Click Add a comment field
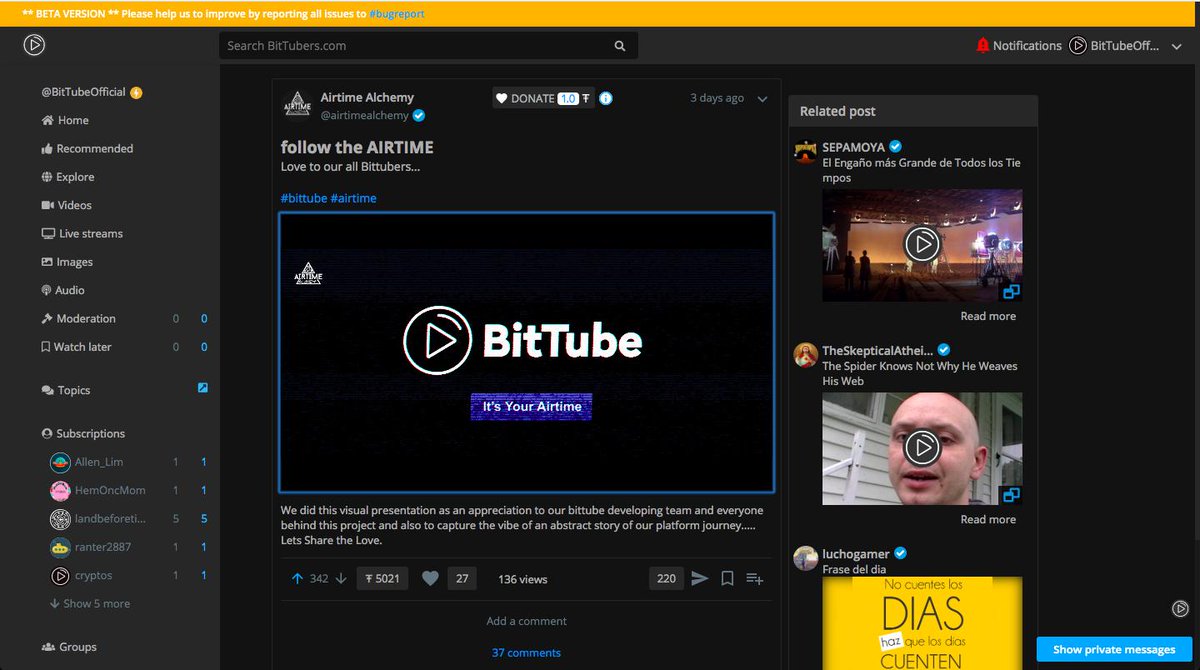This screenshot has height=670, width=1200. coord(527,621)
